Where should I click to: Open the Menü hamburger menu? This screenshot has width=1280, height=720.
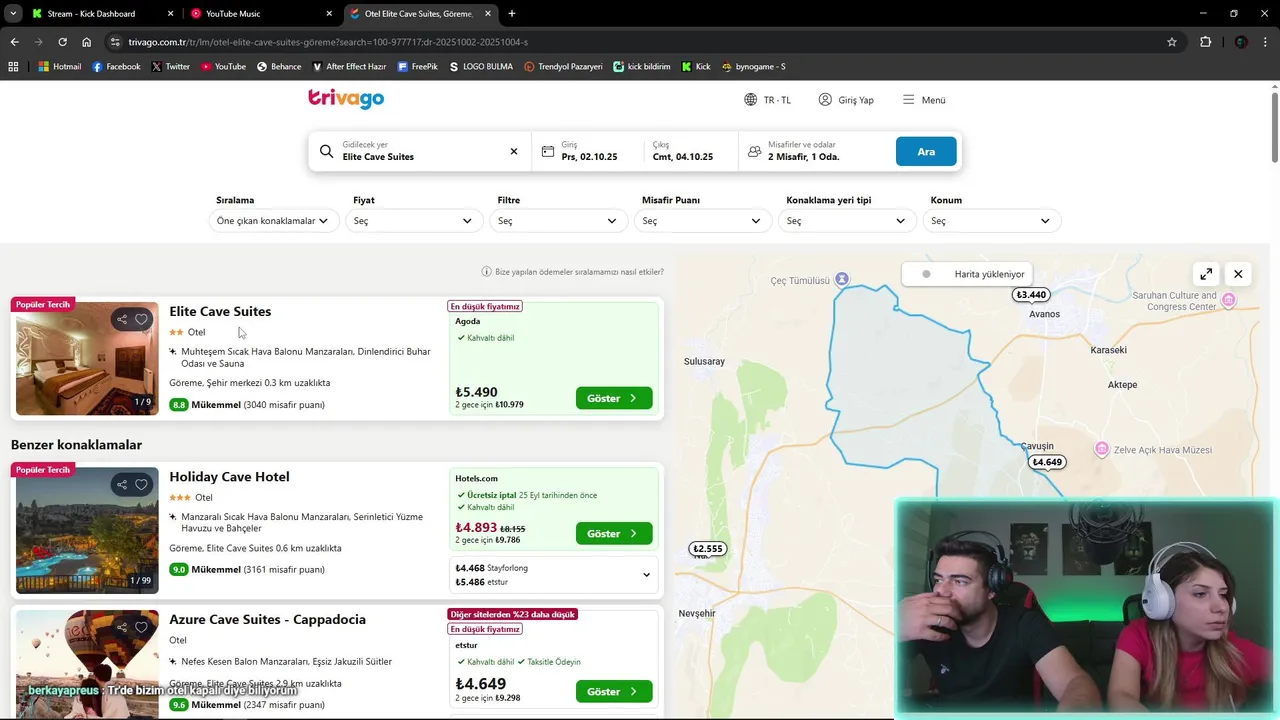pyautogui.click(x=924, y=100)
